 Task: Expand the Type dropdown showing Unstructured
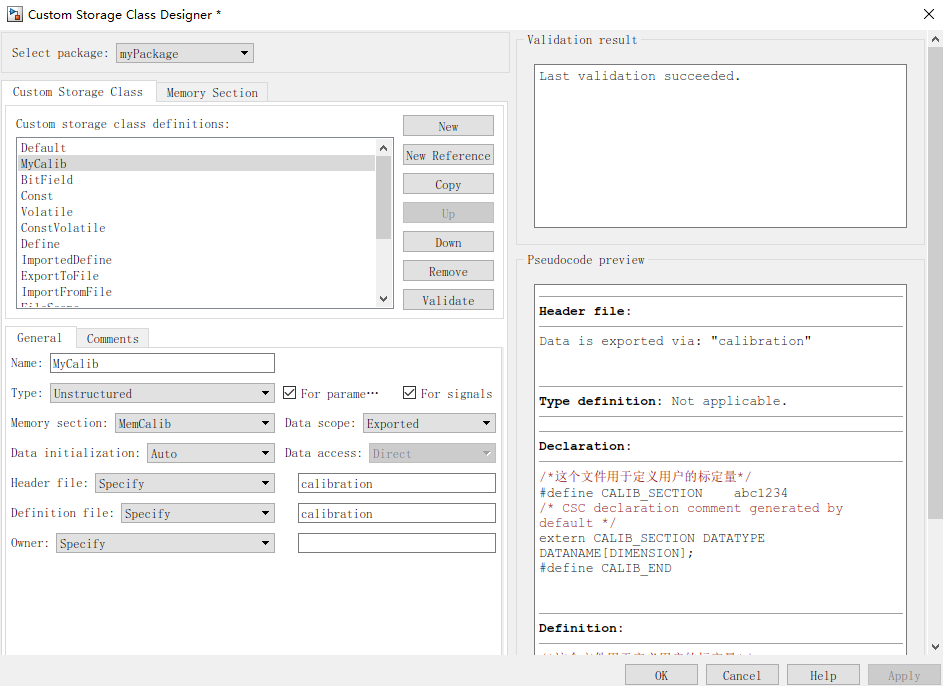click(162, 393)
